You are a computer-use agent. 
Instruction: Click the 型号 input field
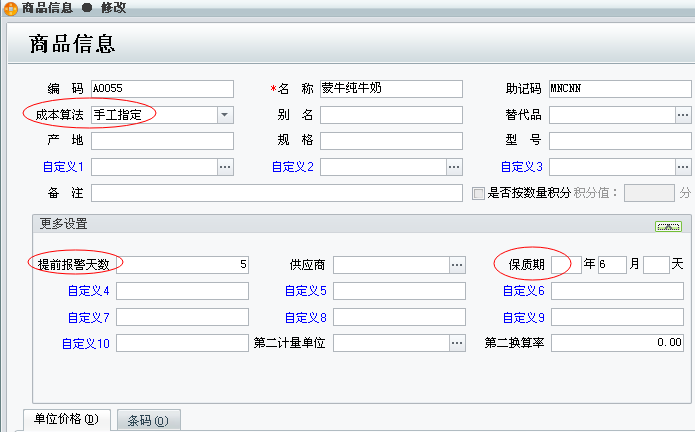point(620,141)
